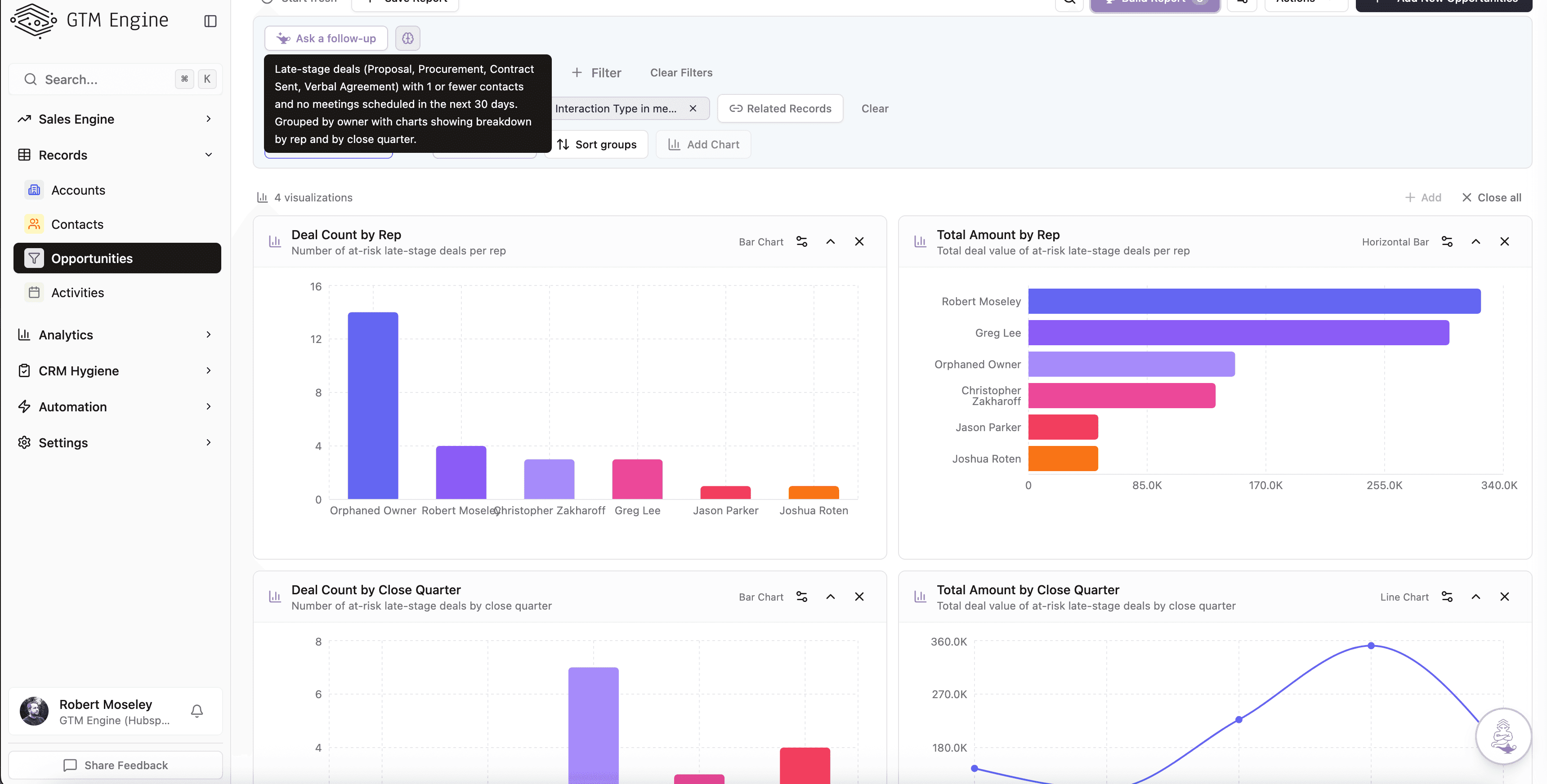Close the Total Amount by Rep chart

point(1504,241)
